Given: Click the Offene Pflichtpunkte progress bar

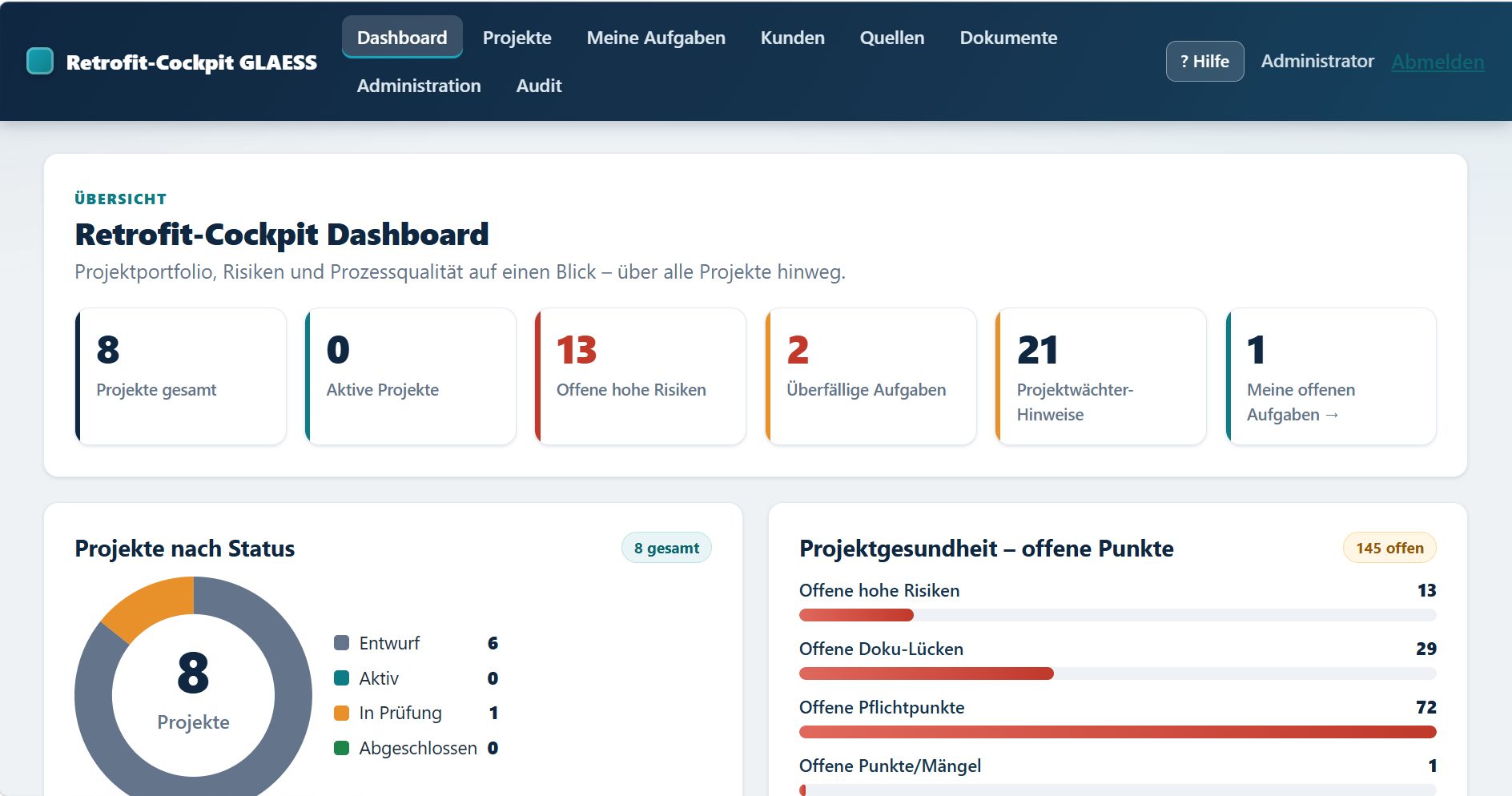Looking at the screenshot, I should (x=1117, y=732).
